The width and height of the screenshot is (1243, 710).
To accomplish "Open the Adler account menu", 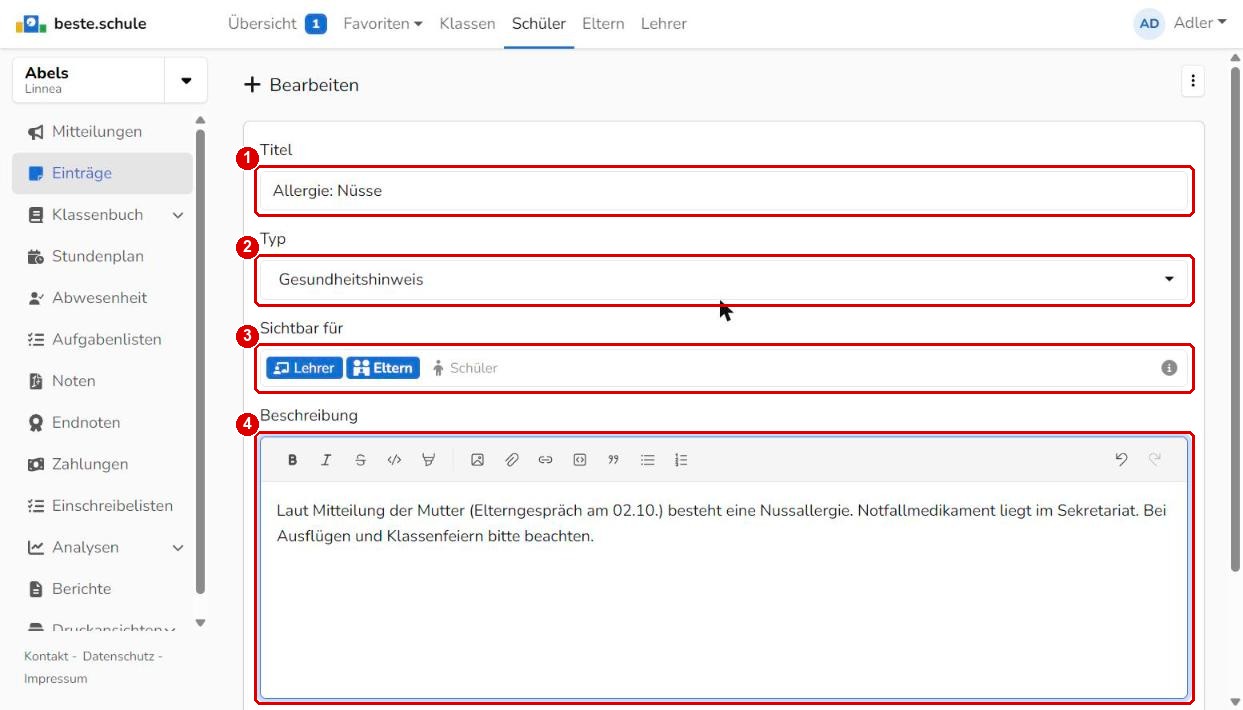I will point(1199,23).
